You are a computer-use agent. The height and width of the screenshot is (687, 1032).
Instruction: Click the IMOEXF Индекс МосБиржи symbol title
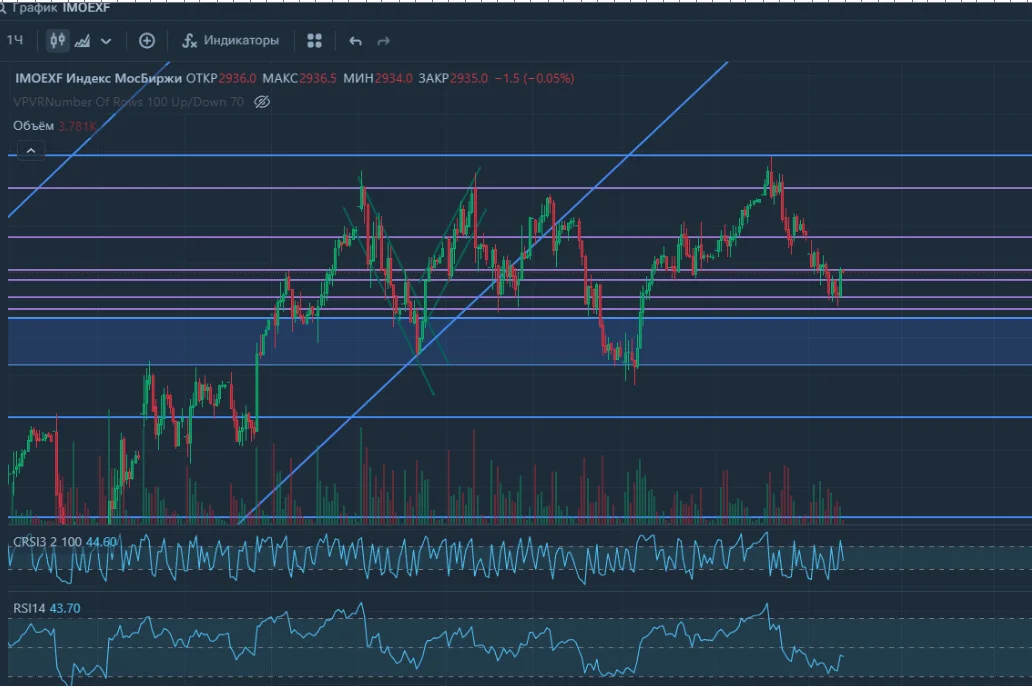point(98,78)
